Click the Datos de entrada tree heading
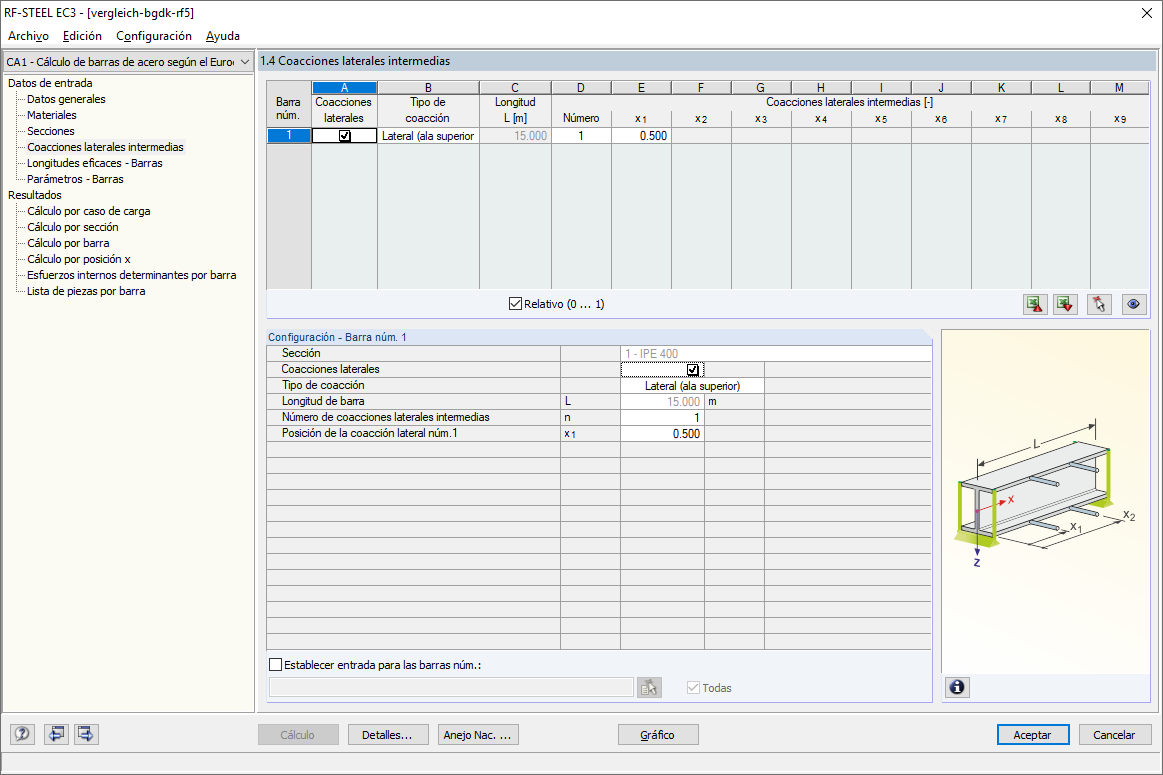 [50, 83]
